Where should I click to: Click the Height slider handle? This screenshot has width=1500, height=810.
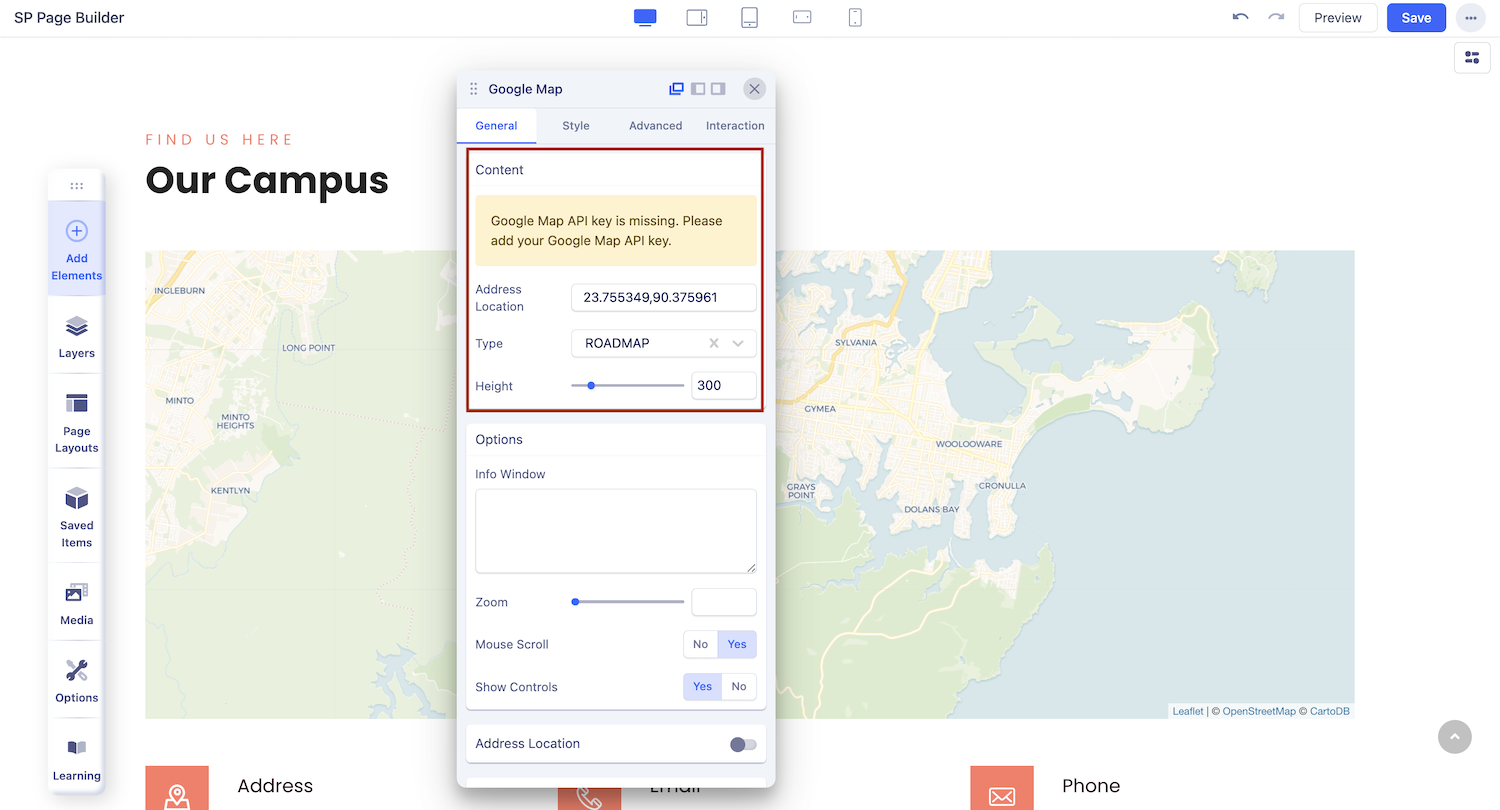coord(591,385)
